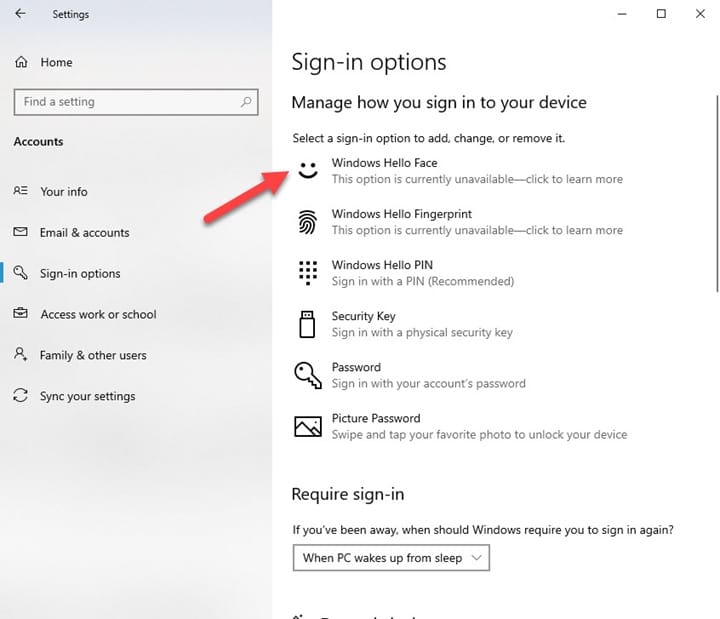The width and height of the screenshot is (720, 619).
Task: Open Access work or school
Action: click(98, 314)
